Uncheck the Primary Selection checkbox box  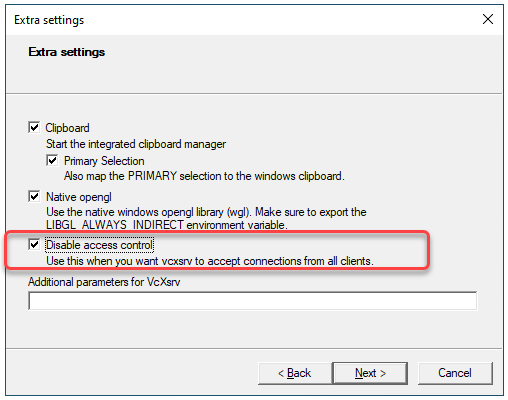tap(52, 160)
